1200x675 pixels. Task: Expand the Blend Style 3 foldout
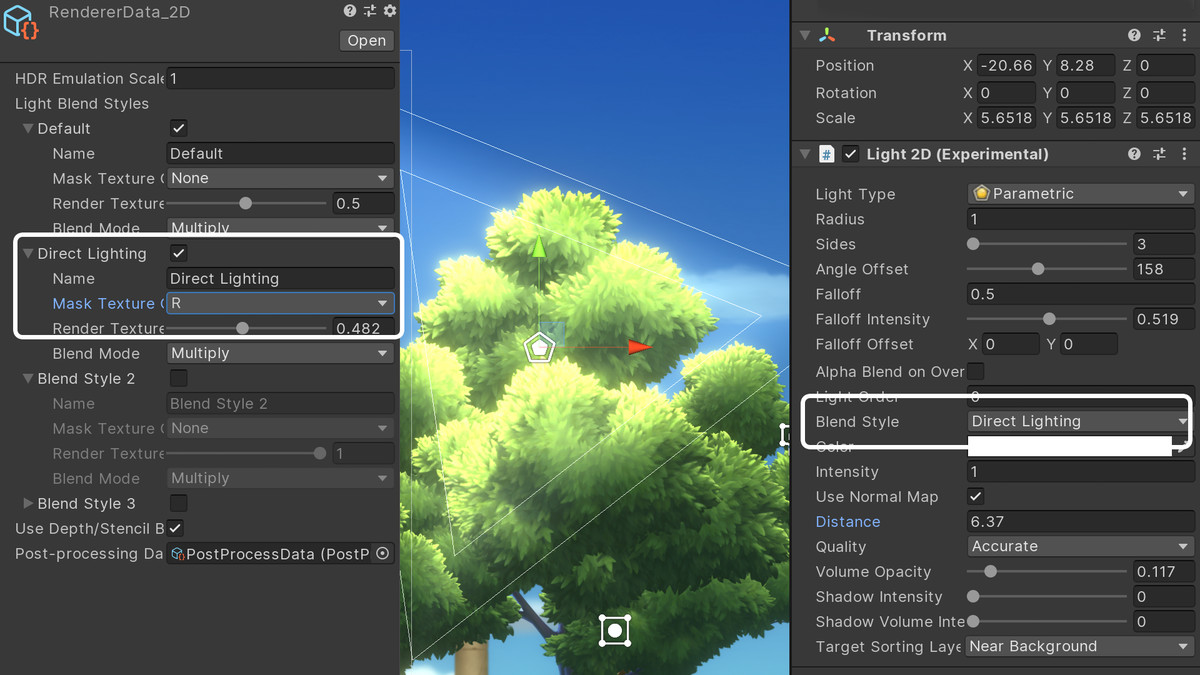(x=28, y=503)
